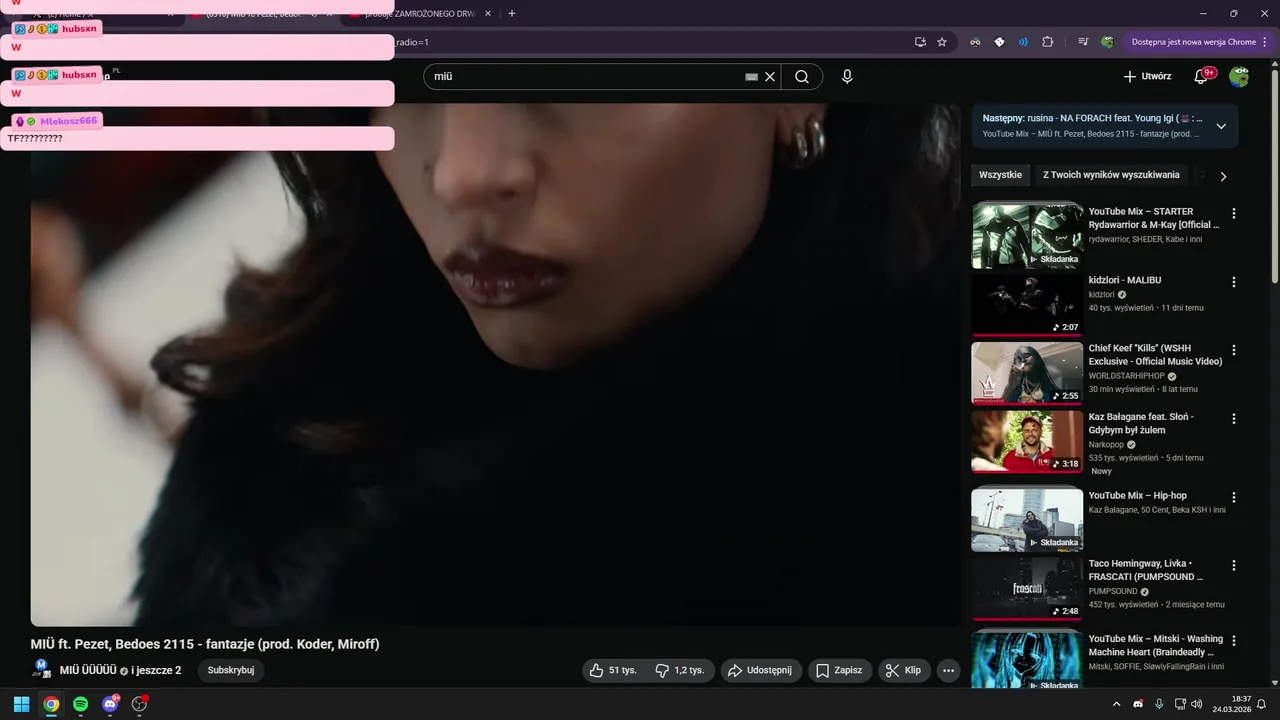Expand the Następny playlist panel chevron

pyautogui.click(x=1221, y=126)
